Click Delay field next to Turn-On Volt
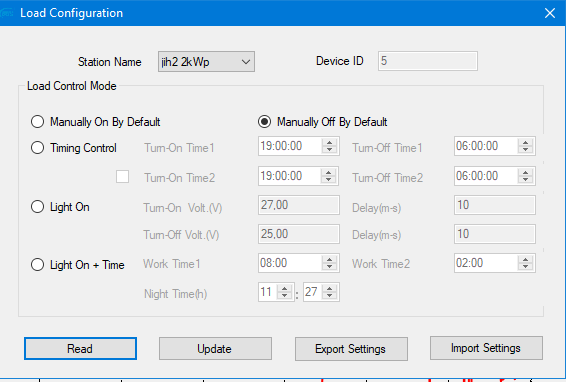566x382 pixels. point(495,205)
